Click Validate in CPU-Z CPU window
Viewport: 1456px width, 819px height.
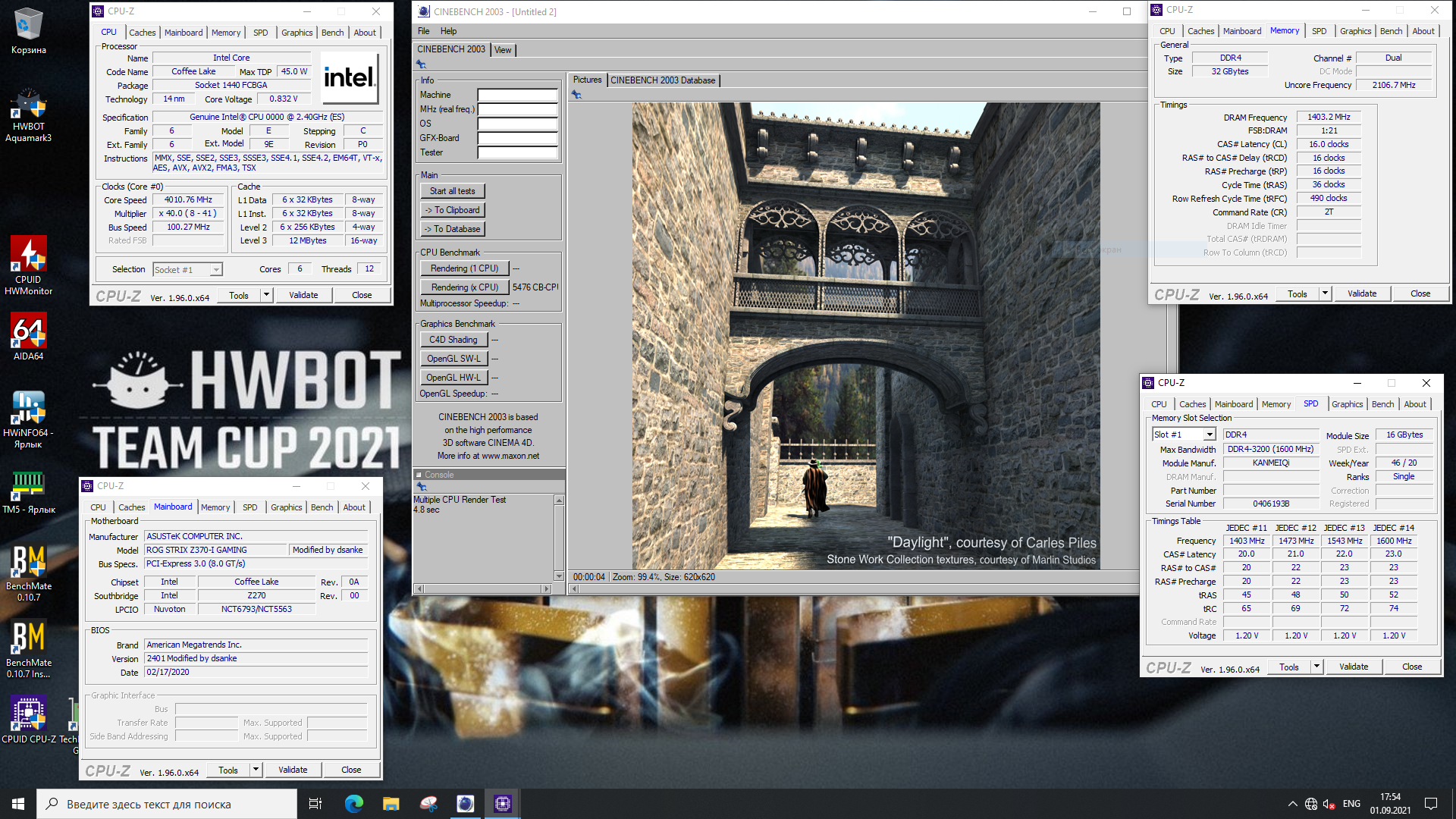coord(303,295)
